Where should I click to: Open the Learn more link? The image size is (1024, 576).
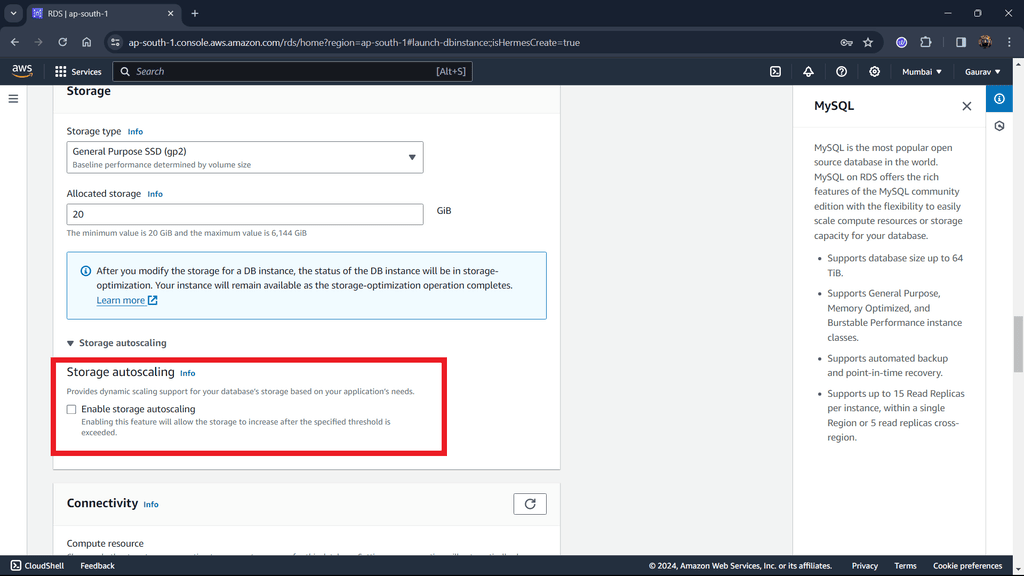point(127,300)
